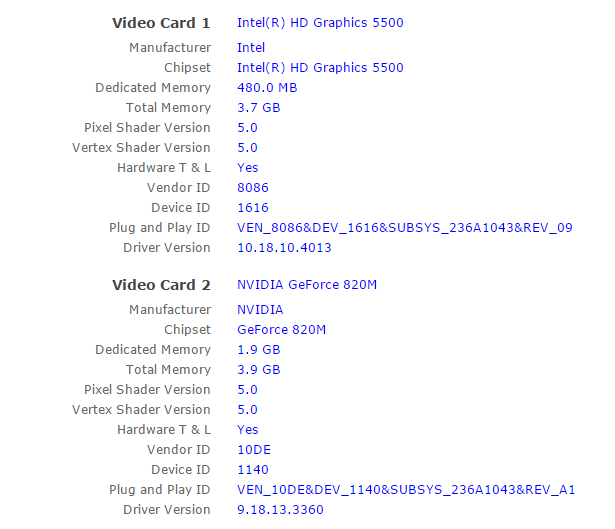
Task: Click Vendor ID value 10DE
Action: 254,449
